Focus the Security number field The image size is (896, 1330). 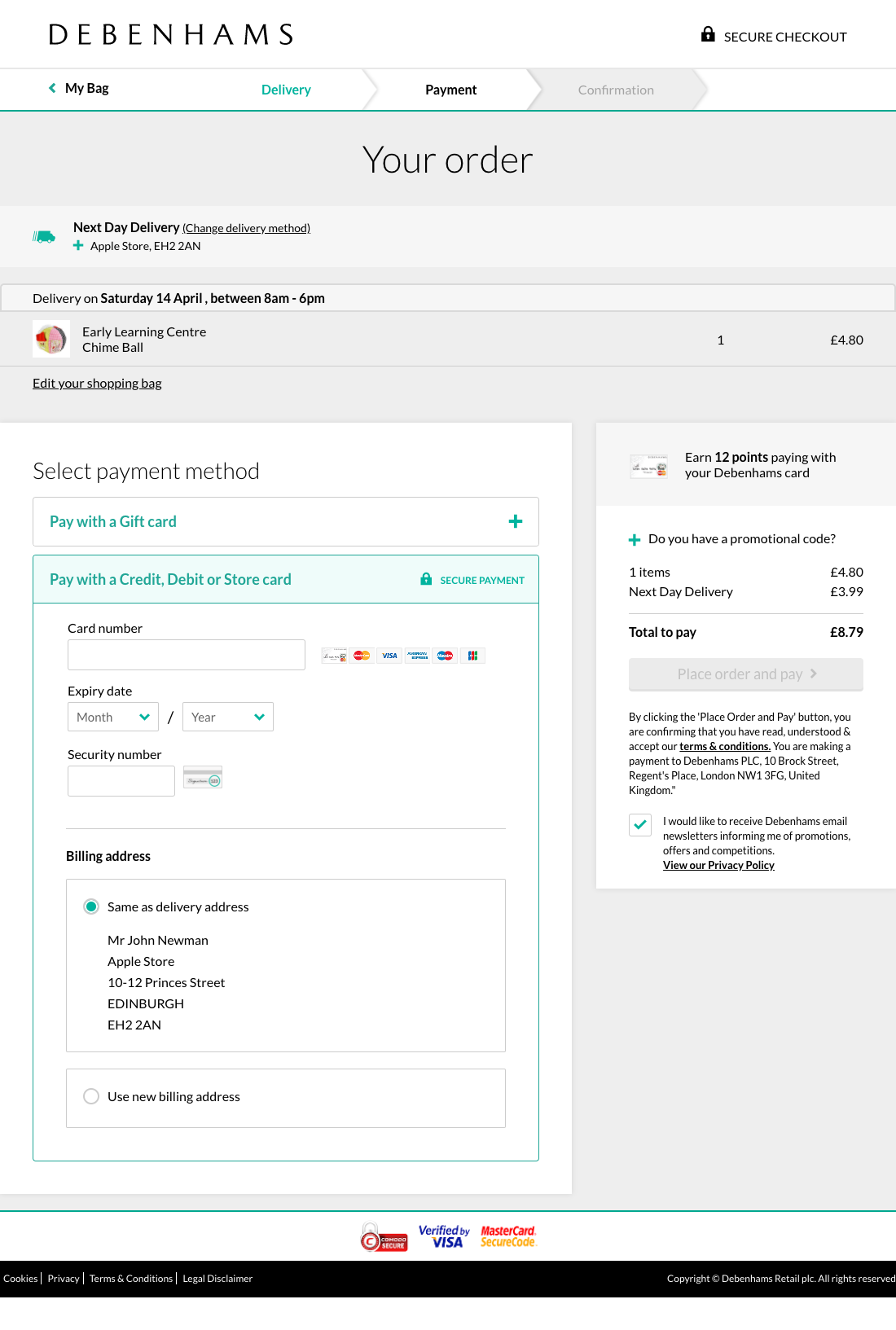(x=121, y=781)
